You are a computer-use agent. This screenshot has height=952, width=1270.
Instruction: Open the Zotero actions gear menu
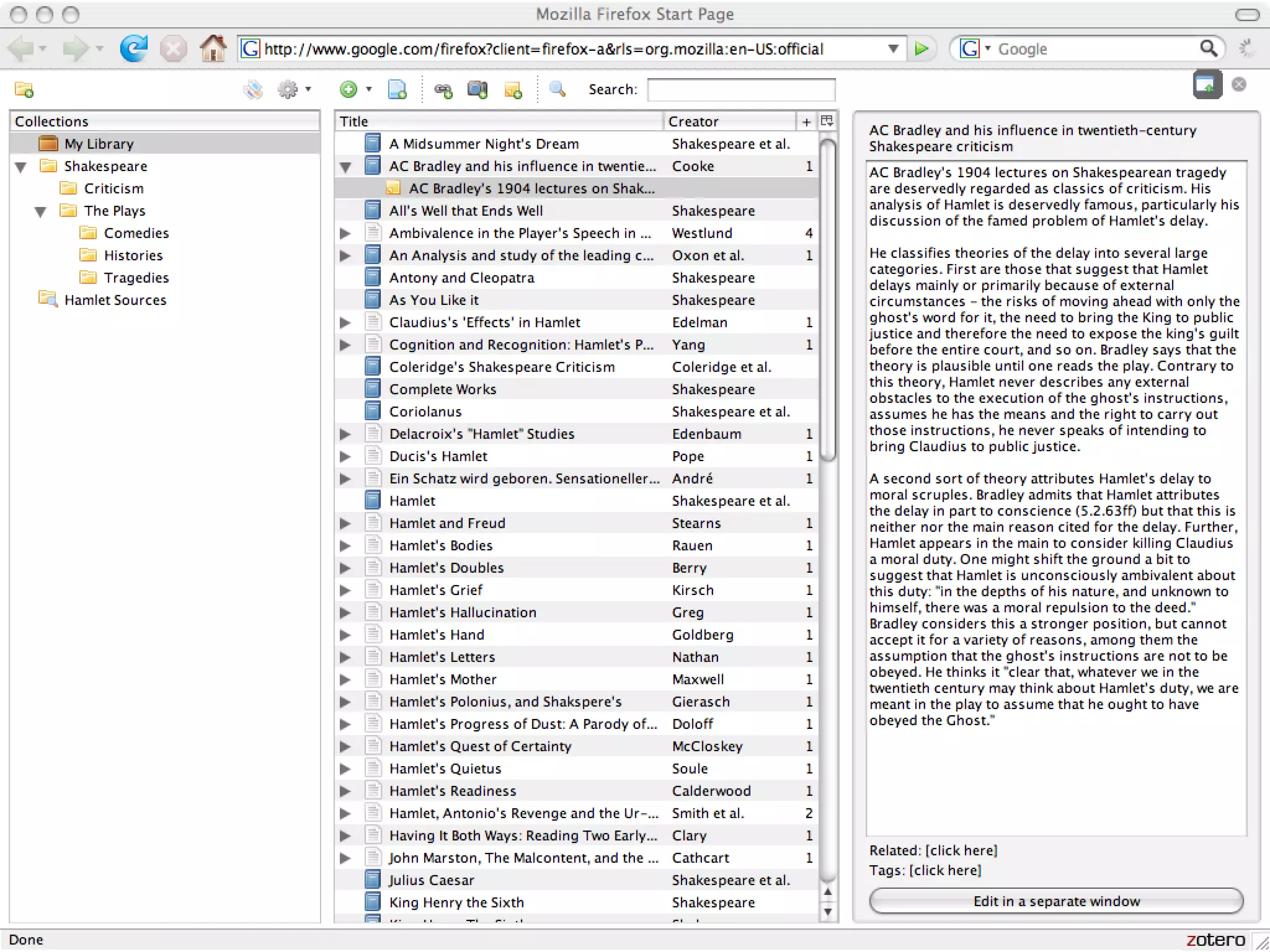point(288,90)
